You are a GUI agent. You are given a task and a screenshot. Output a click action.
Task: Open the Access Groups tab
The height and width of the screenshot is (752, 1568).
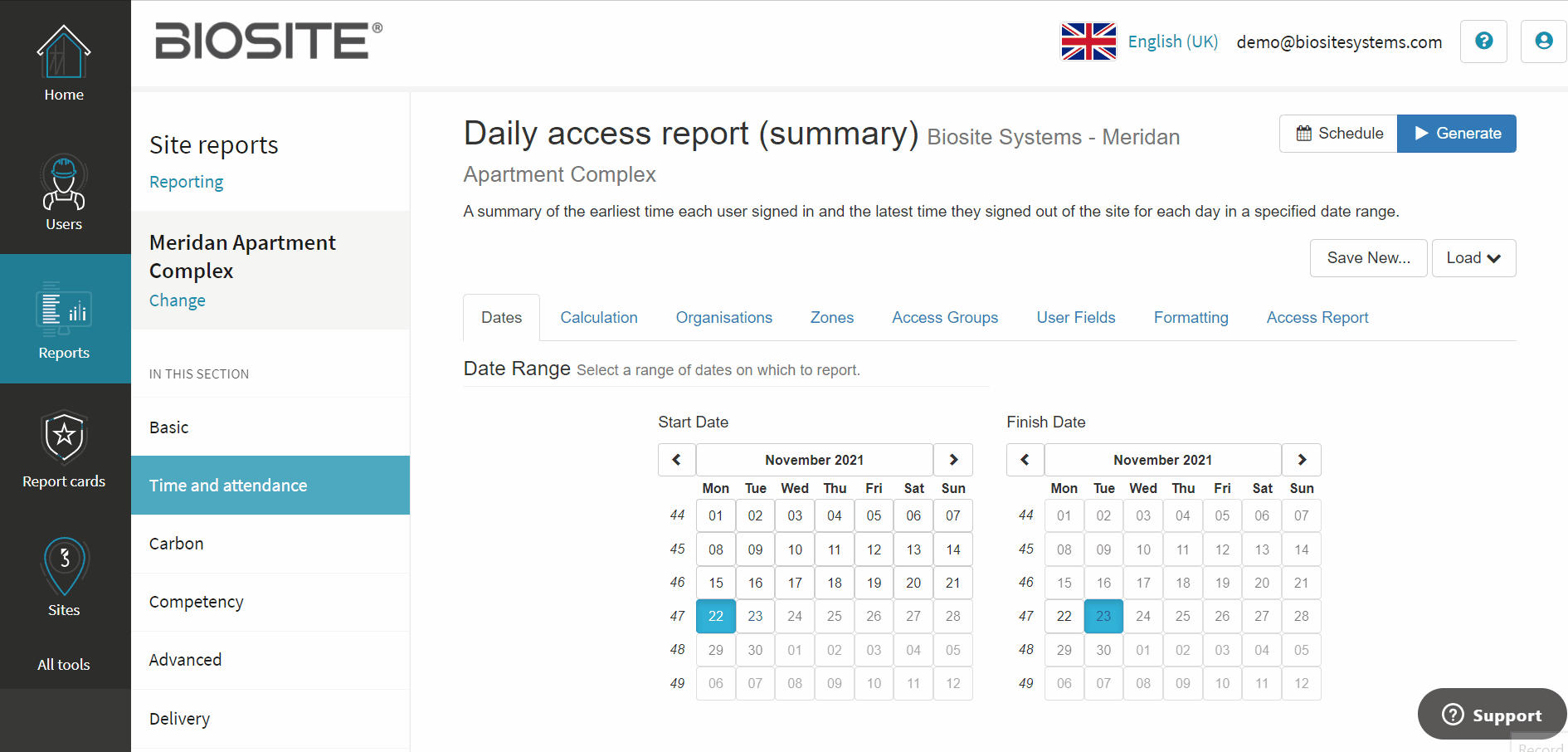(945, 317)
